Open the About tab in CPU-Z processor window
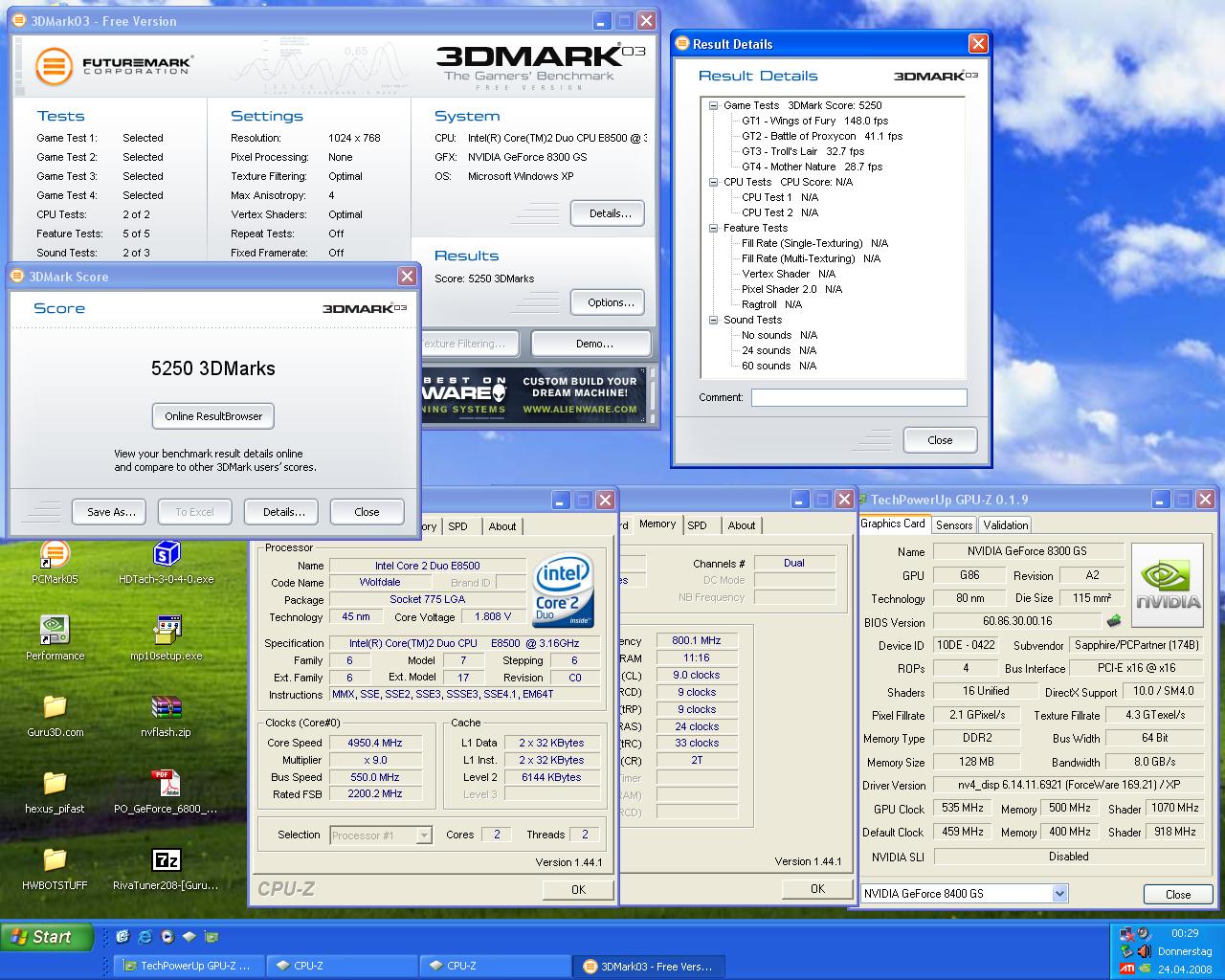The height and width of the screenshot is (980, 1225). (502, 526)
